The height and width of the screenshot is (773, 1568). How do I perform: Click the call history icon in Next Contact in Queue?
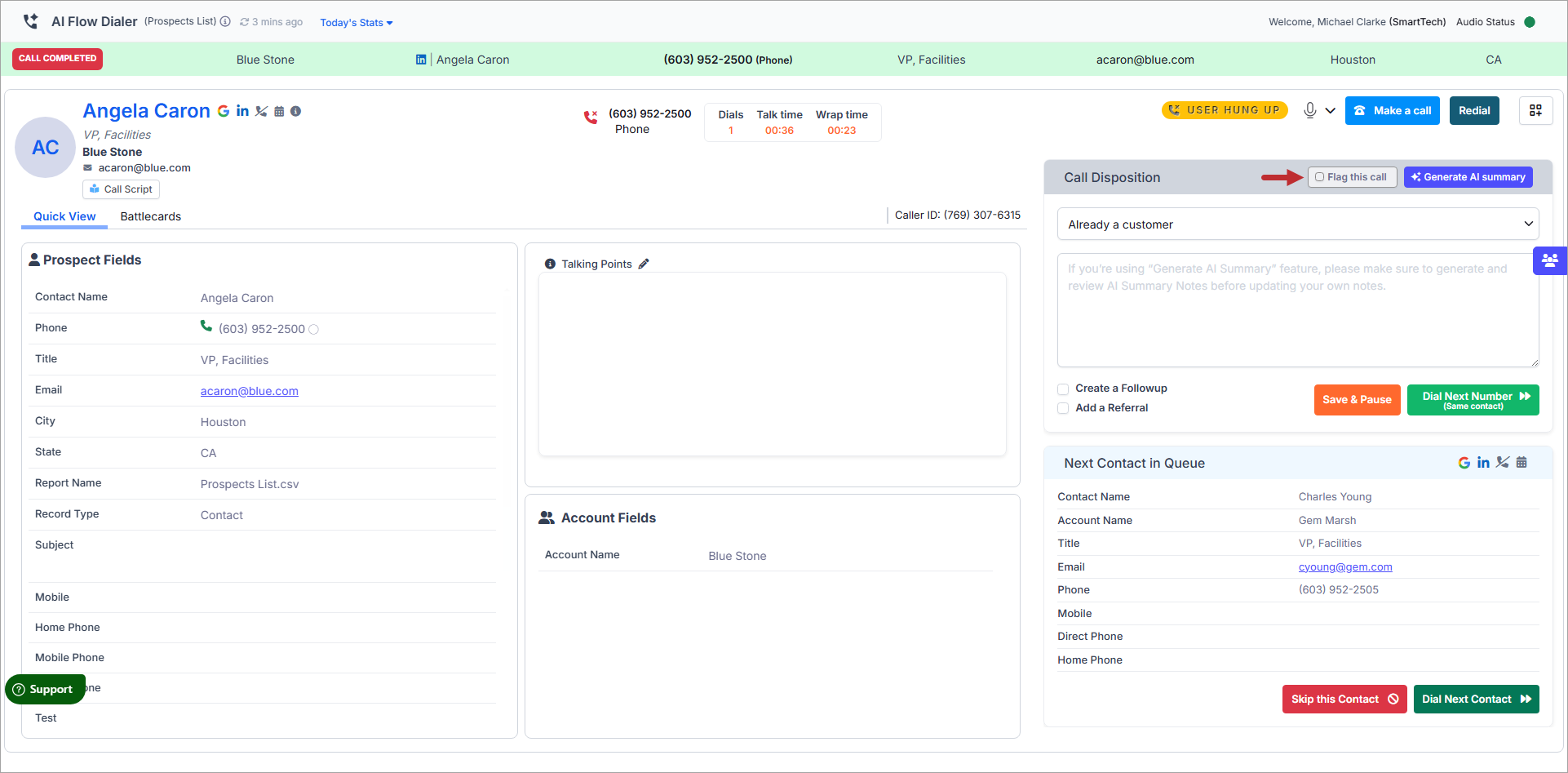point(1503,463)
